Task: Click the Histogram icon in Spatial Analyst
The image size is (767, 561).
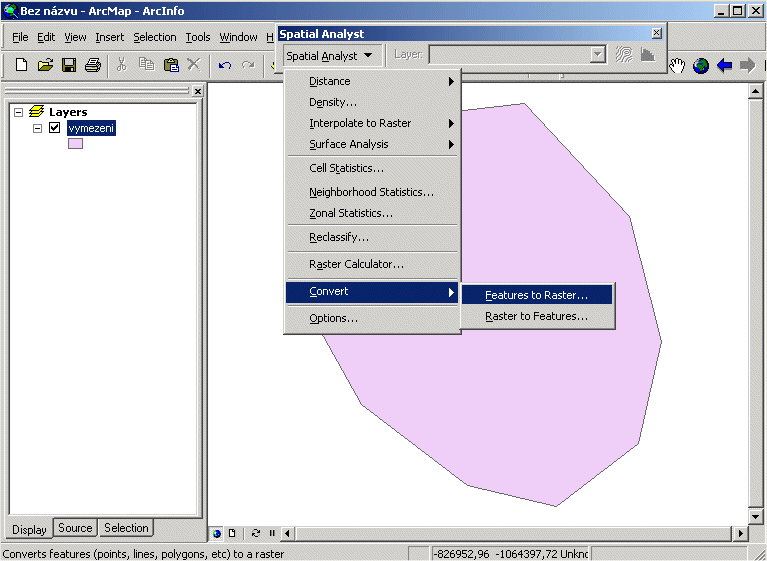Action: 648,55
